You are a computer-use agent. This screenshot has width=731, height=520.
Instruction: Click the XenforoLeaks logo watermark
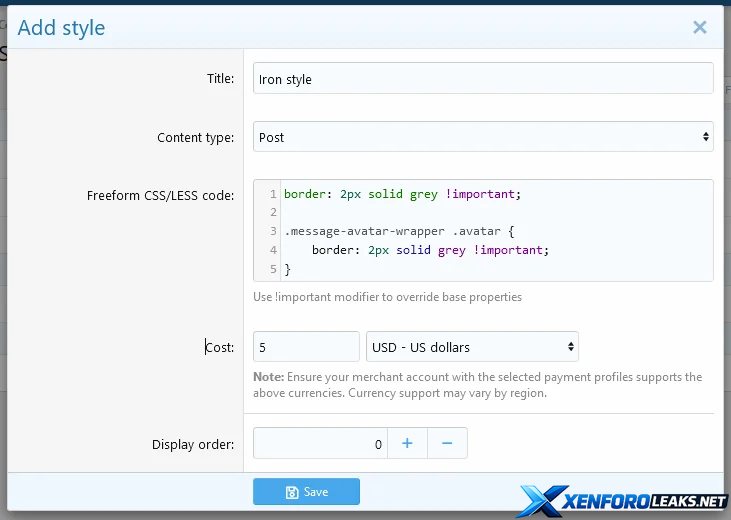(x=623, y=499)
